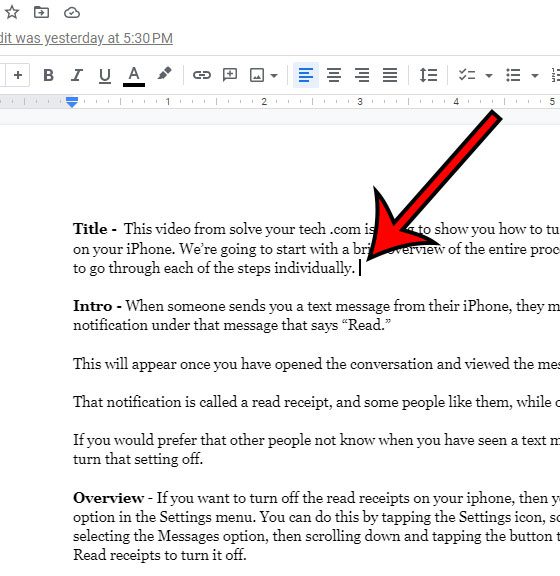Expand the bulleted list options arrow
This screenshot has width=560, height=576.
(x=535, y=76)
